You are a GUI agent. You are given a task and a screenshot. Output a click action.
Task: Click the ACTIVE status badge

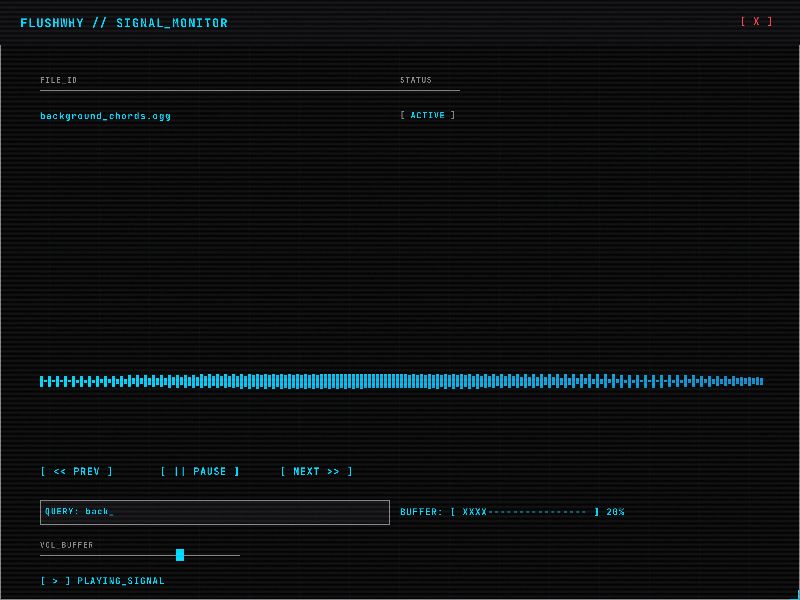coord(428,115)
